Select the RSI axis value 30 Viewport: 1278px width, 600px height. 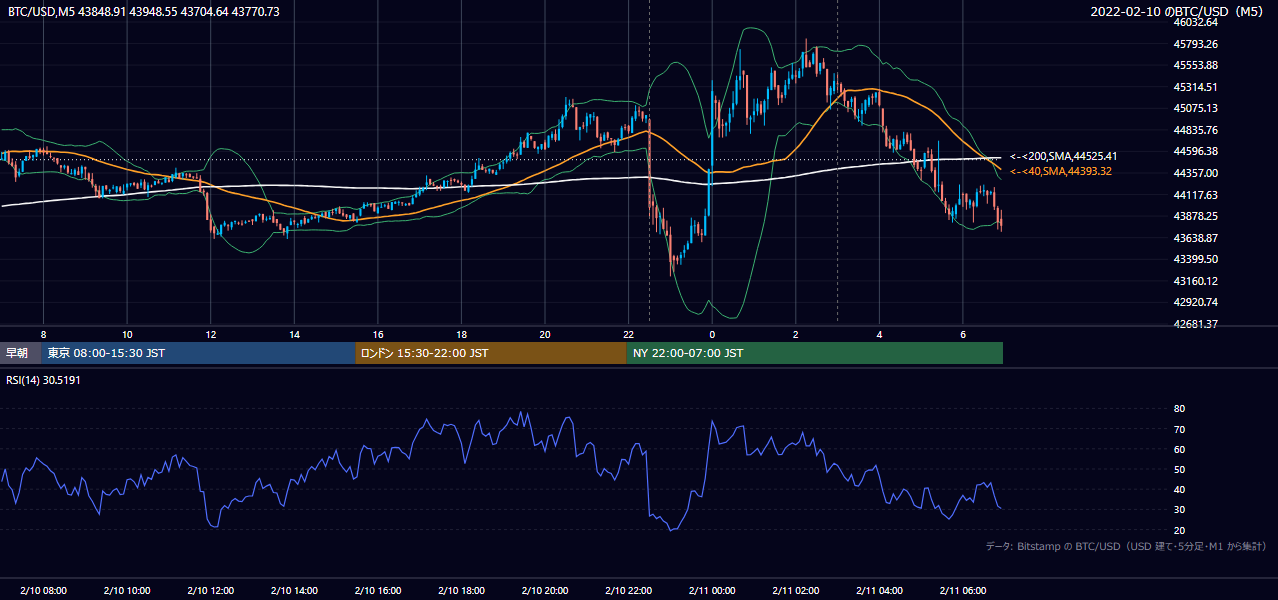coord(1179,510)
